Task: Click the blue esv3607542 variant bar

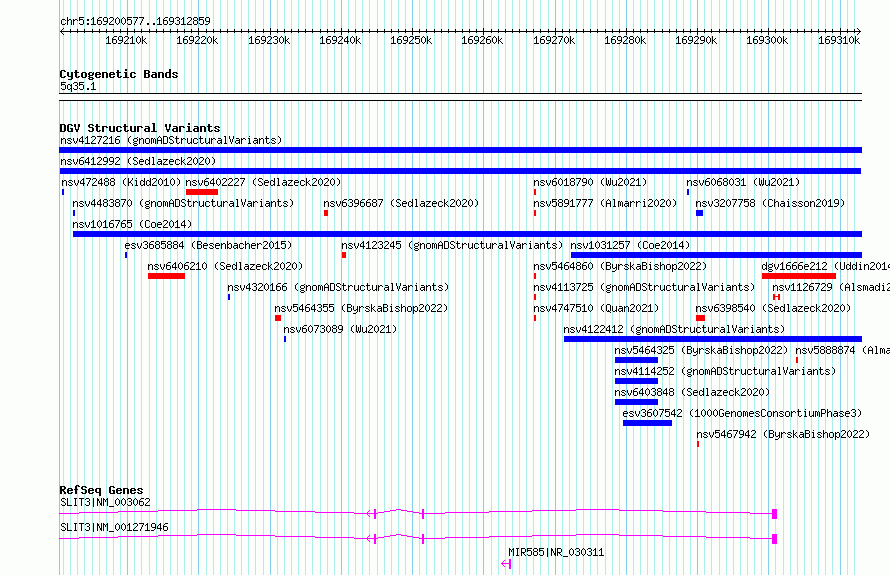Action: (647, 423)
